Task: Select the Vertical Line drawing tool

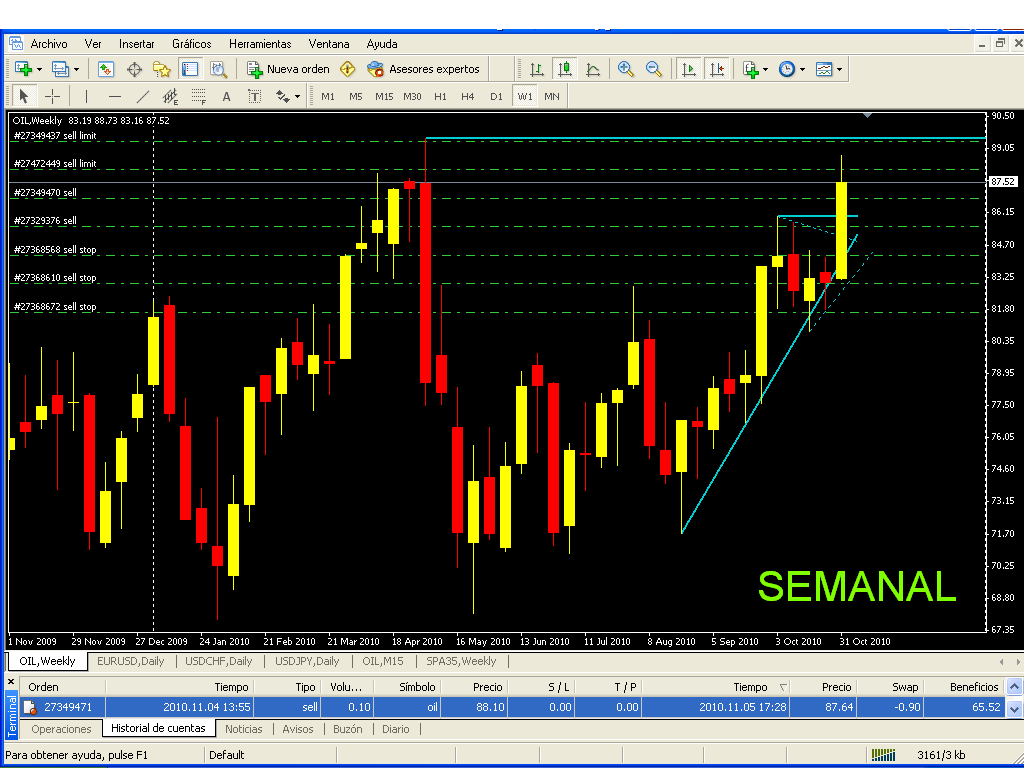Action: [x=86, y=97]
